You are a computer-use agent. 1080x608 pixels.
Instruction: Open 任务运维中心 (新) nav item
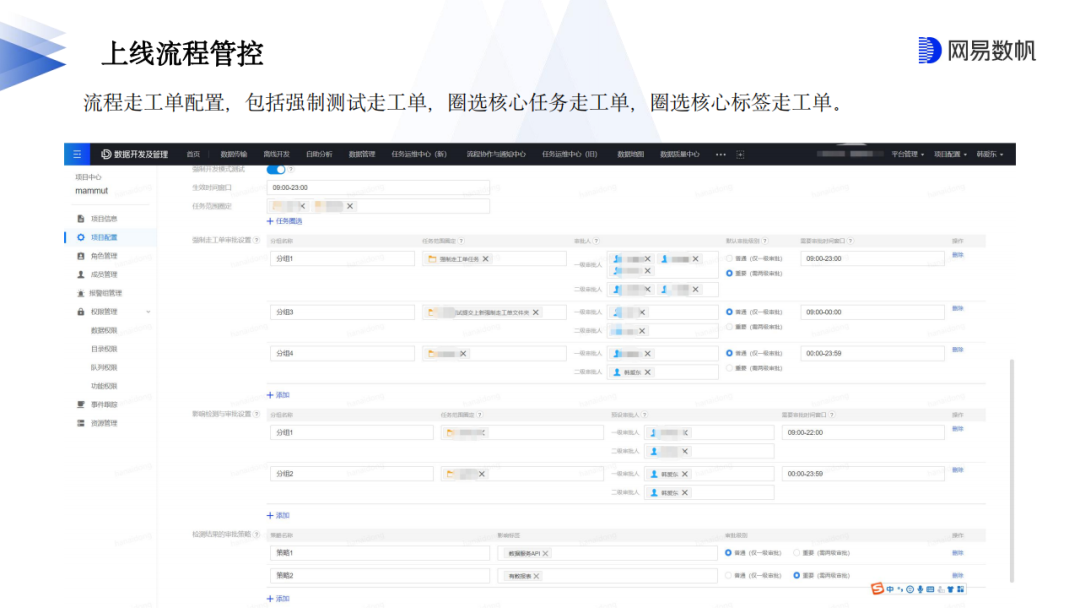[x=419, y=154]
